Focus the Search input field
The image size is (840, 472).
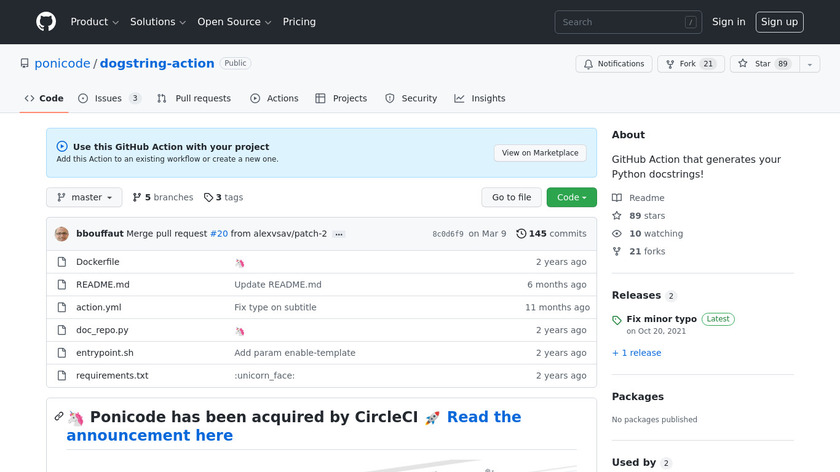(620, 22)
